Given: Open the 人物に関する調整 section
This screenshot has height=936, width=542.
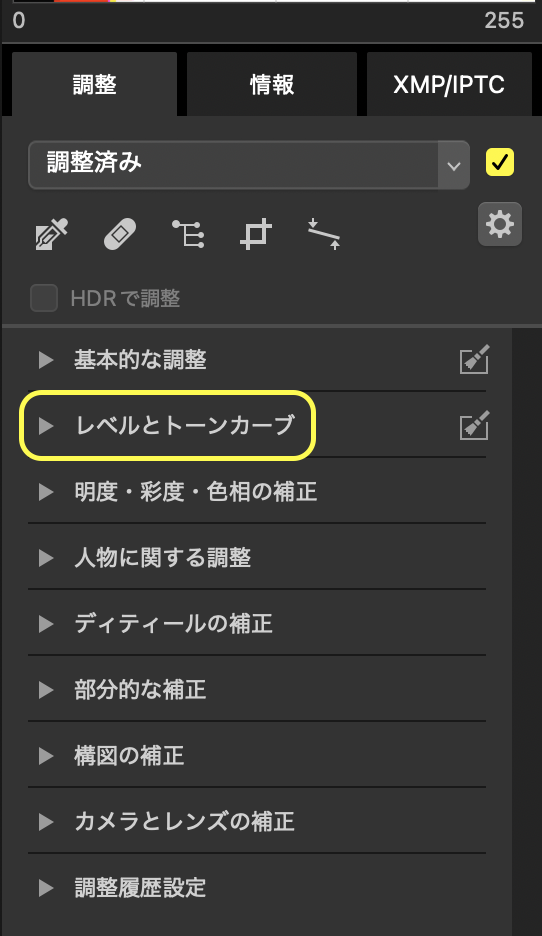Looking at the screenshot, I should click(257, 558).
